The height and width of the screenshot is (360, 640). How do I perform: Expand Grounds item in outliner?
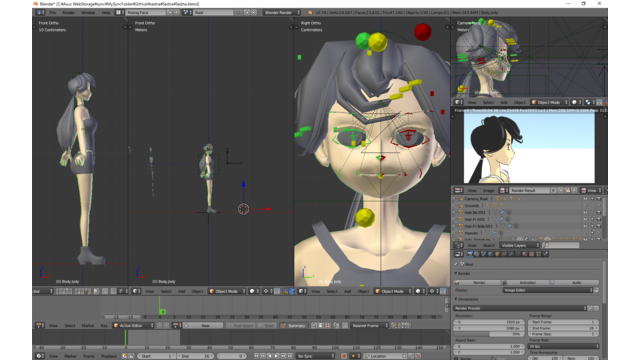coord(454,206)
